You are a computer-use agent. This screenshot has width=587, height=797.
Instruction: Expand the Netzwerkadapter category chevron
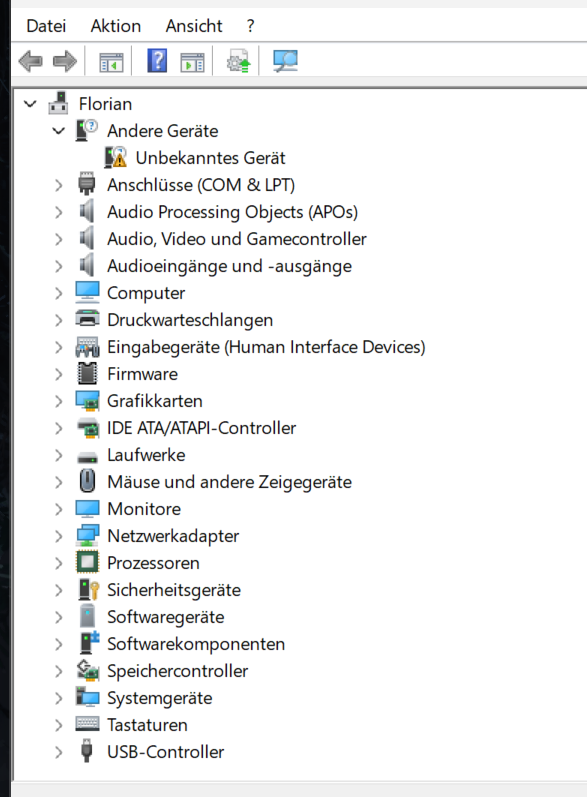tap(59, 535)
